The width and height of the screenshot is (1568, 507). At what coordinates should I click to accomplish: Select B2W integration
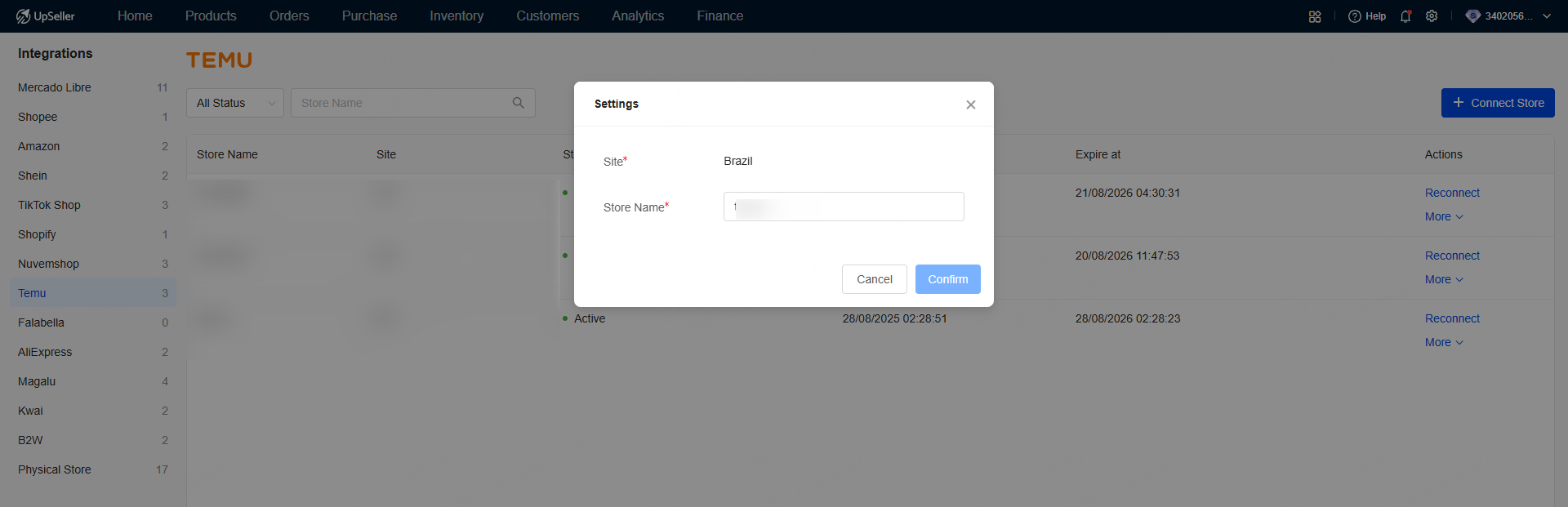coord(93,440)
